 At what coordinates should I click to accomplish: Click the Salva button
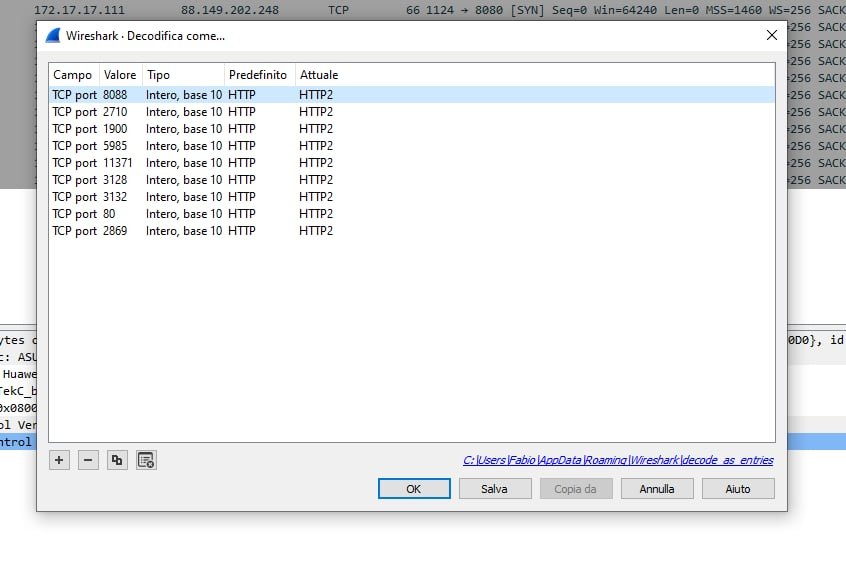pyautogui.click(x=495, y=489)
